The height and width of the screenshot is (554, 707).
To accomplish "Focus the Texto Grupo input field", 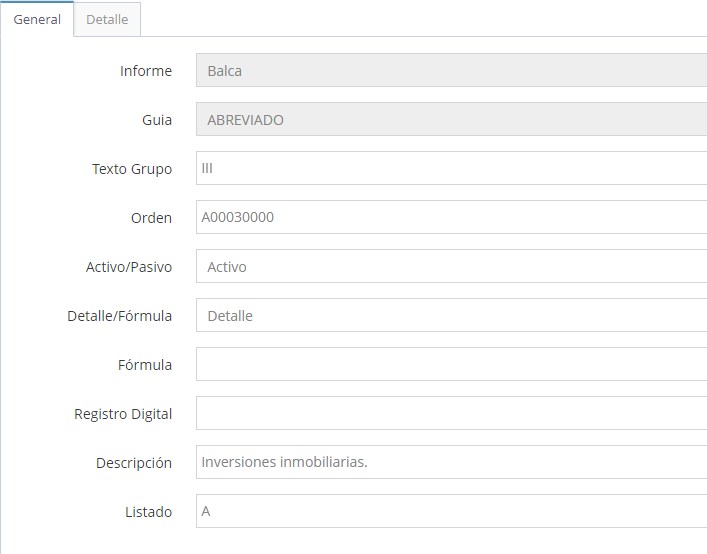I will point(450,169).
